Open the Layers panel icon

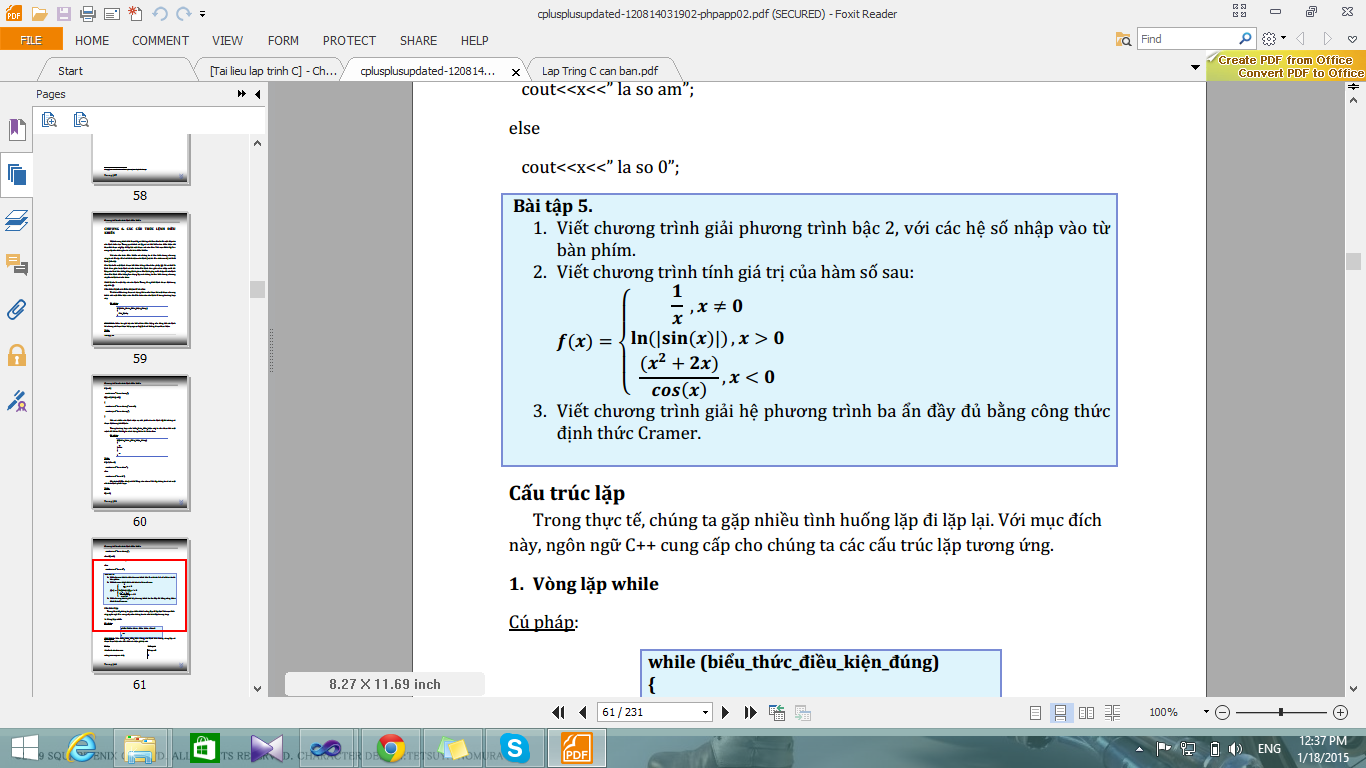pos(16,220)
